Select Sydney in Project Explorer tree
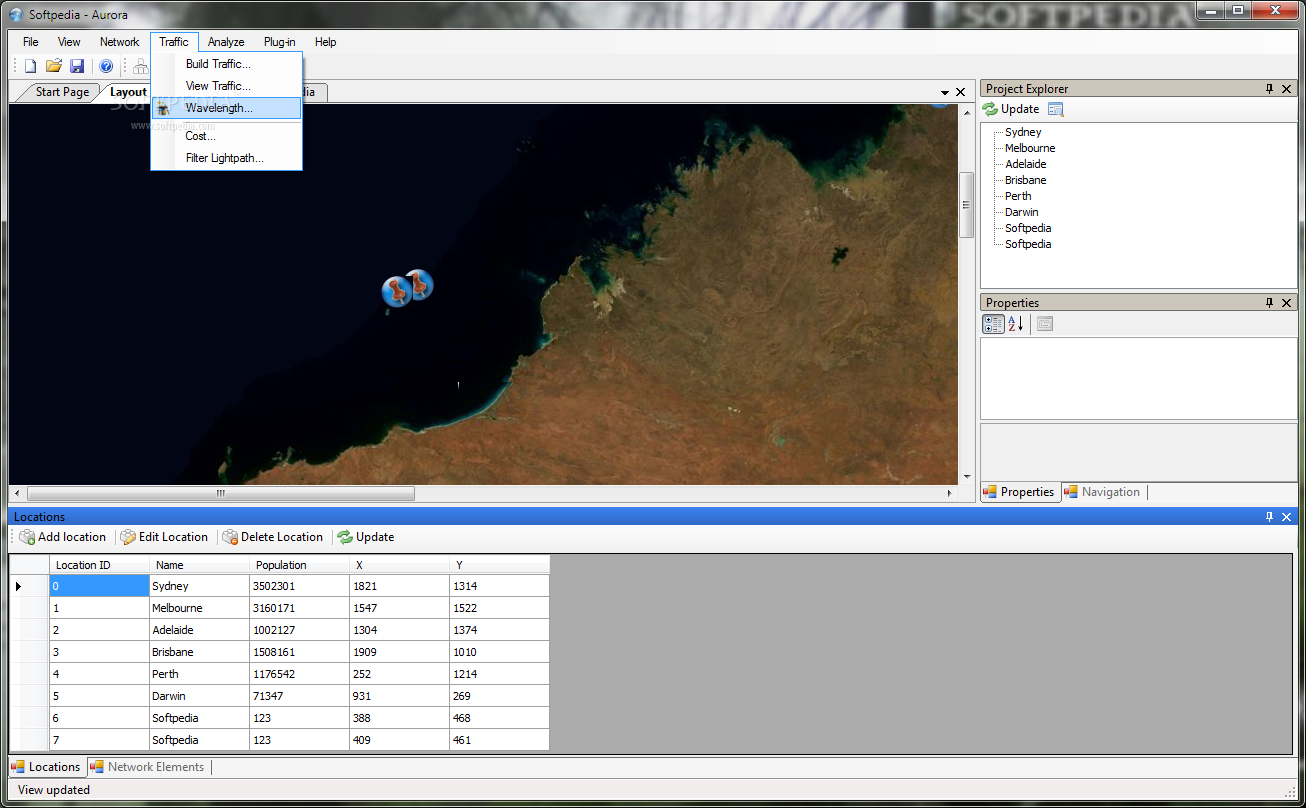The width and height of the screenshot is (1306, 808). (x=1023, y=132)
